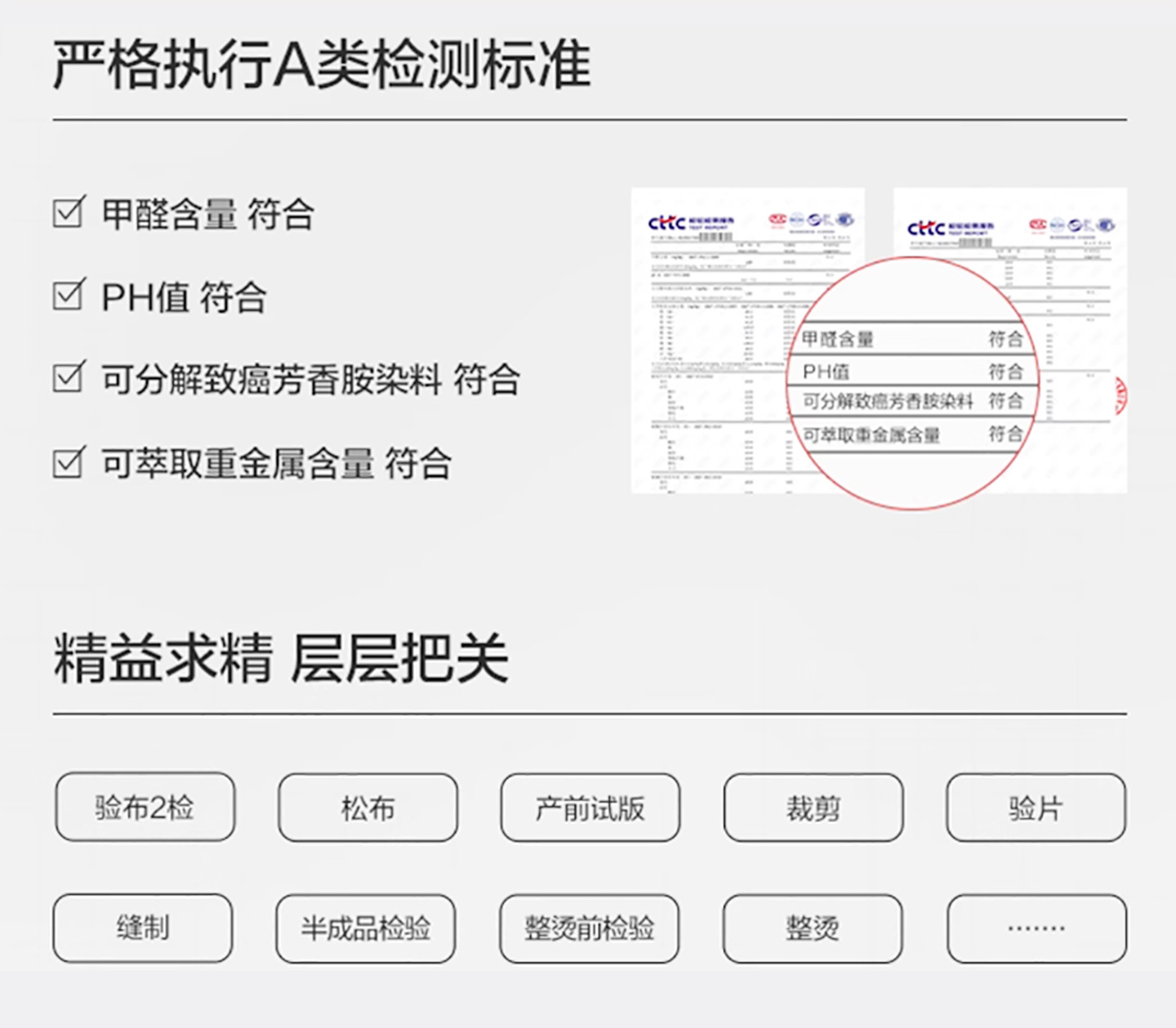Toggle the 可萃取重金属含量 checkbox

[69, 462]
